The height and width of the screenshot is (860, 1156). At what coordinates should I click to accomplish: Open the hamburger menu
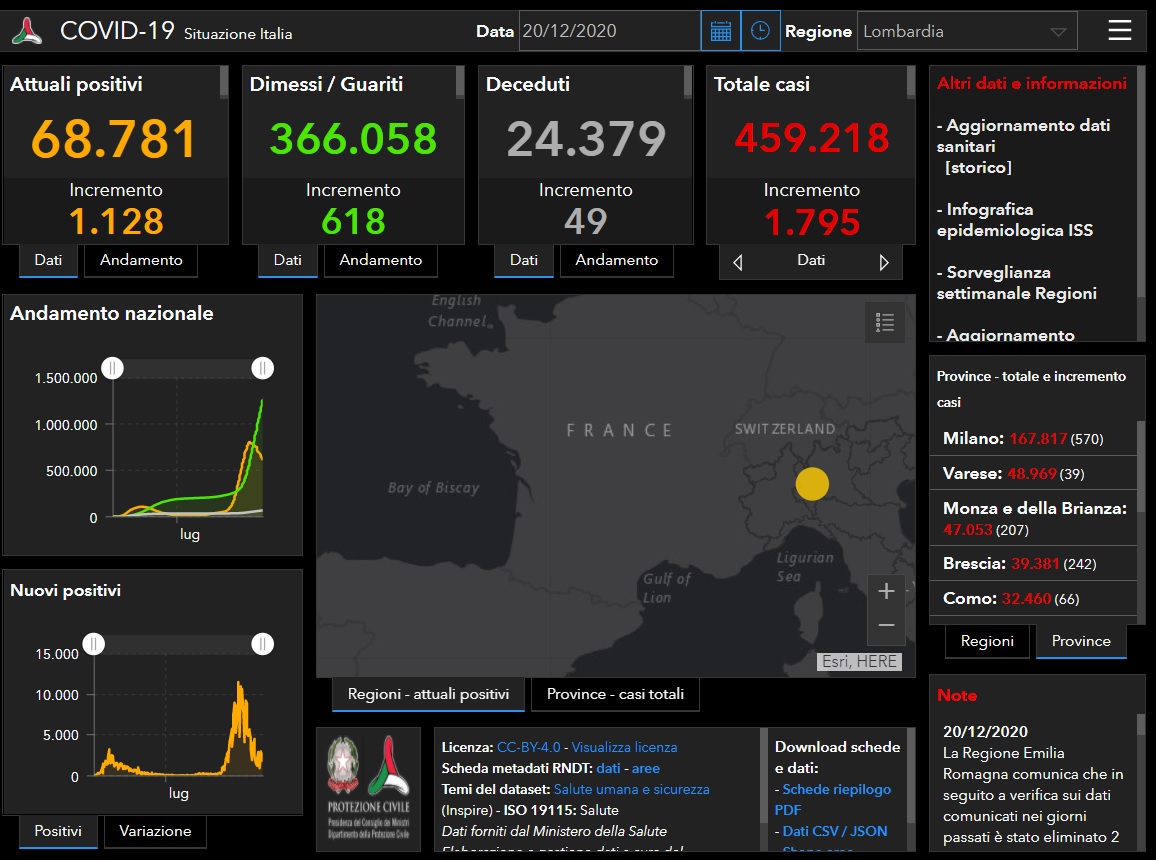point(1120,30)
